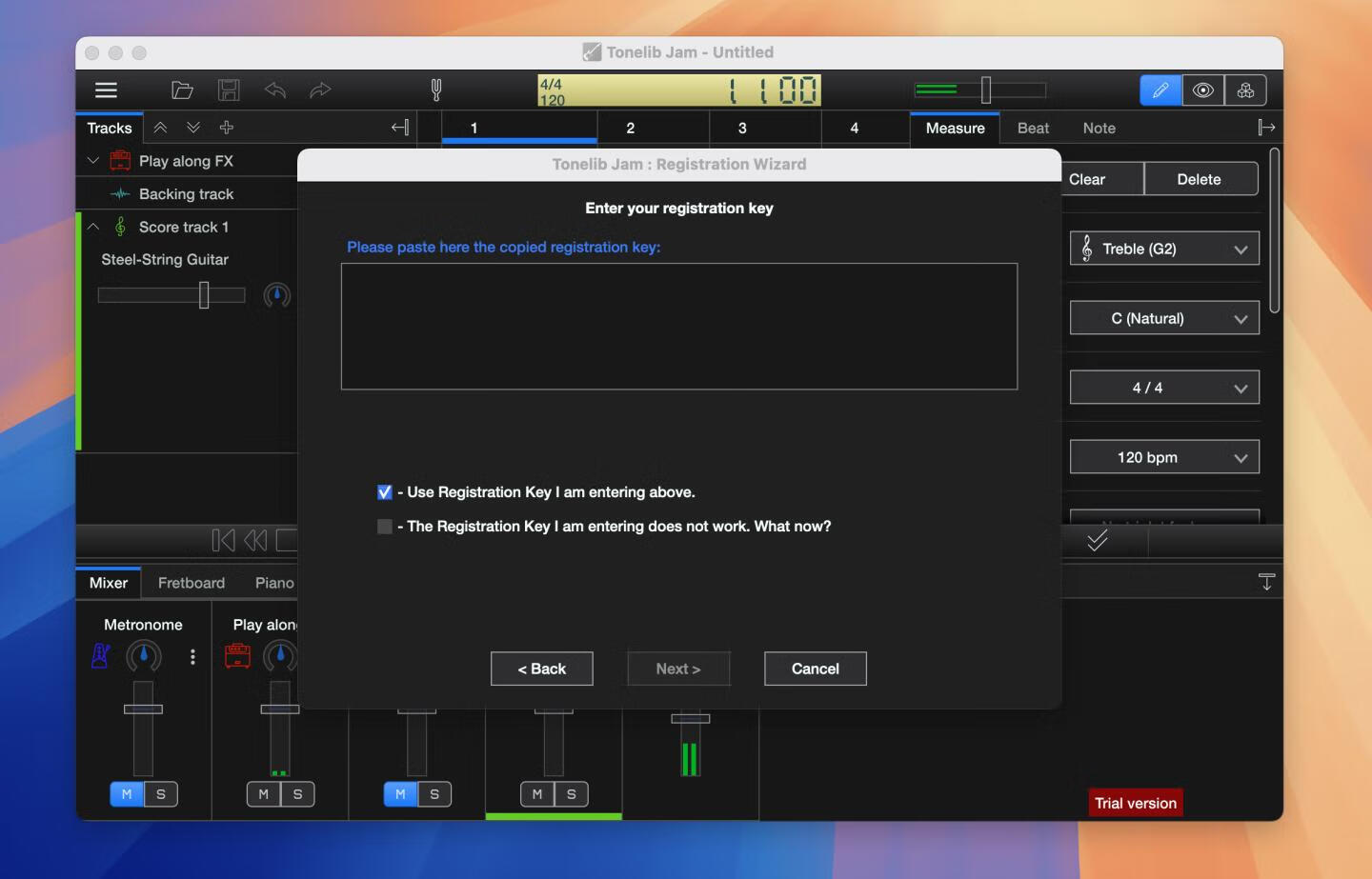The height and width of the screenshot is (879, 1372).
Task: Click inside the registration key text area
Action: pos(679,327)
